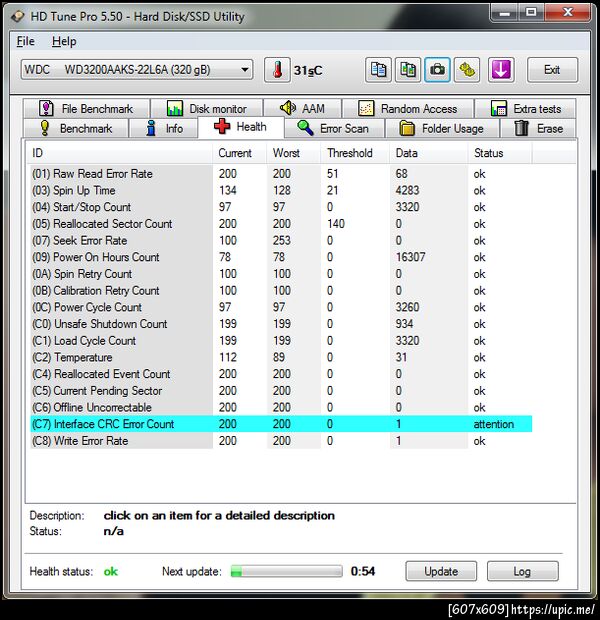
Task: Select the (05) Reallocated Sector Count row
Action: (281, 224)
